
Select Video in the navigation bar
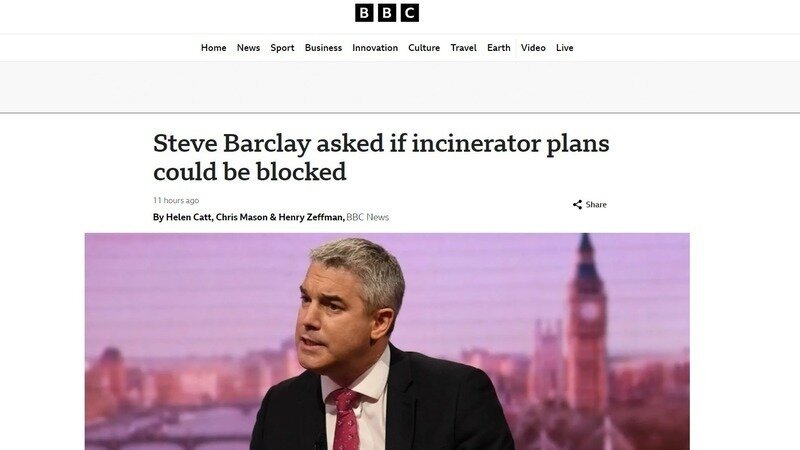[533, 47]
